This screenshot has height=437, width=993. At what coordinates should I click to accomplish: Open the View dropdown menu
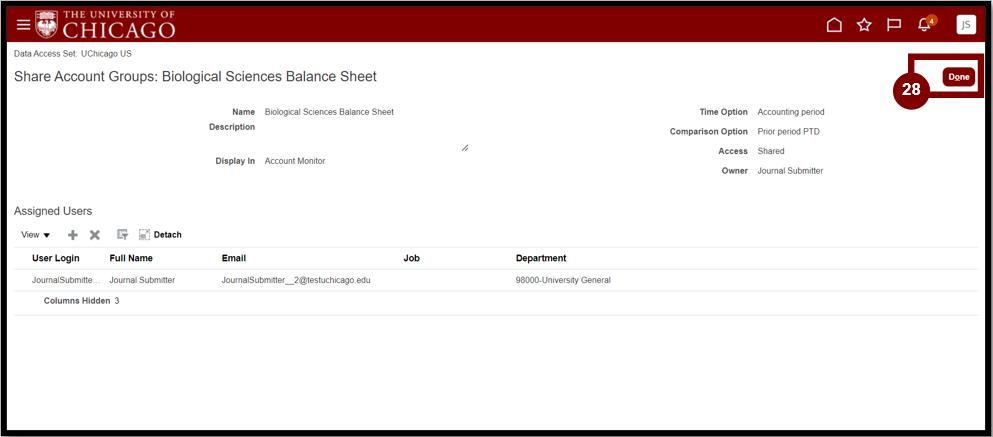pos(35,235)
